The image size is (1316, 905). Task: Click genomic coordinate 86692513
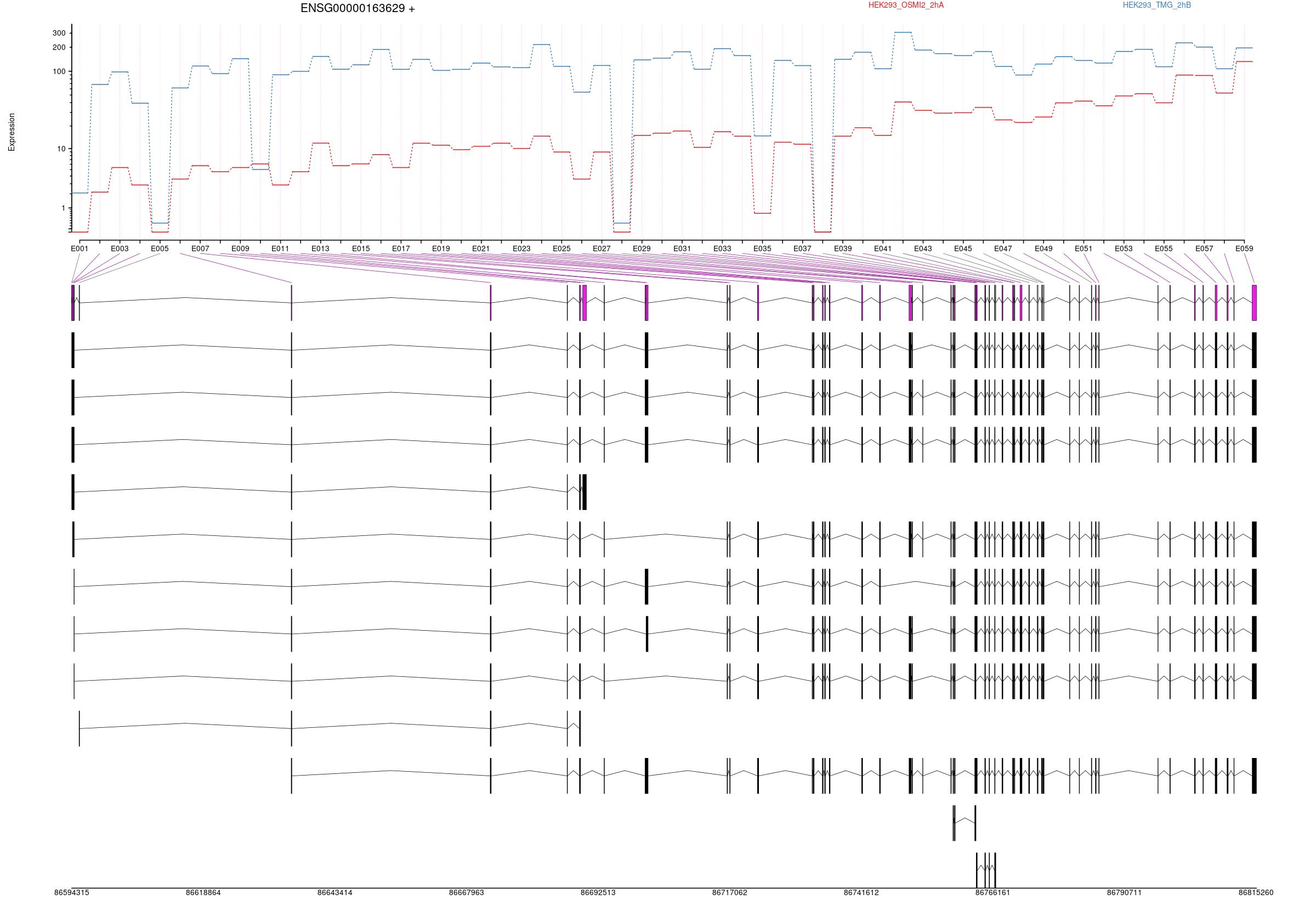598,892
